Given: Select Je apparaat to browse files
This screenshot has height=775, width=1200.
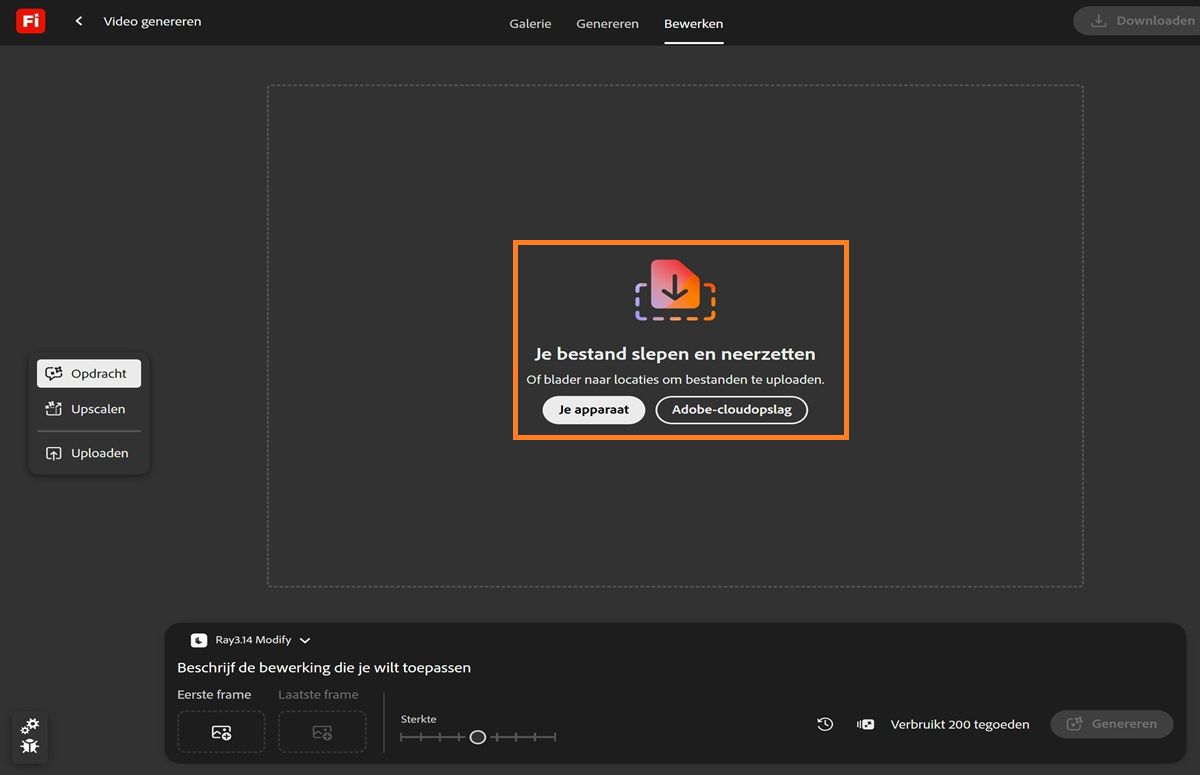Looking at the screenshot, I should click(x=593, y=409).
